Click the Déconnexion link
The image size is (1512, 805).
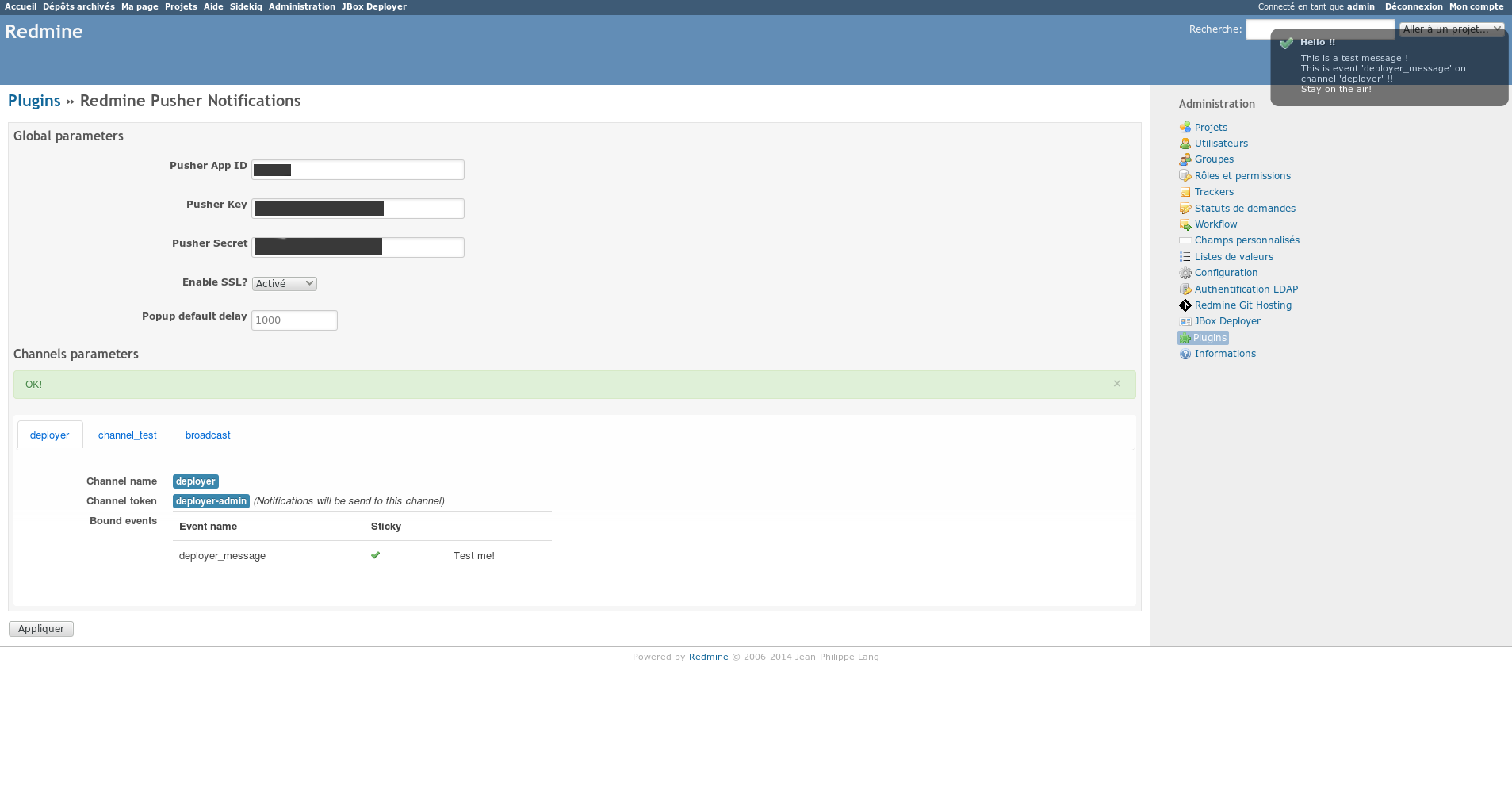click(x=1414, y=6)
